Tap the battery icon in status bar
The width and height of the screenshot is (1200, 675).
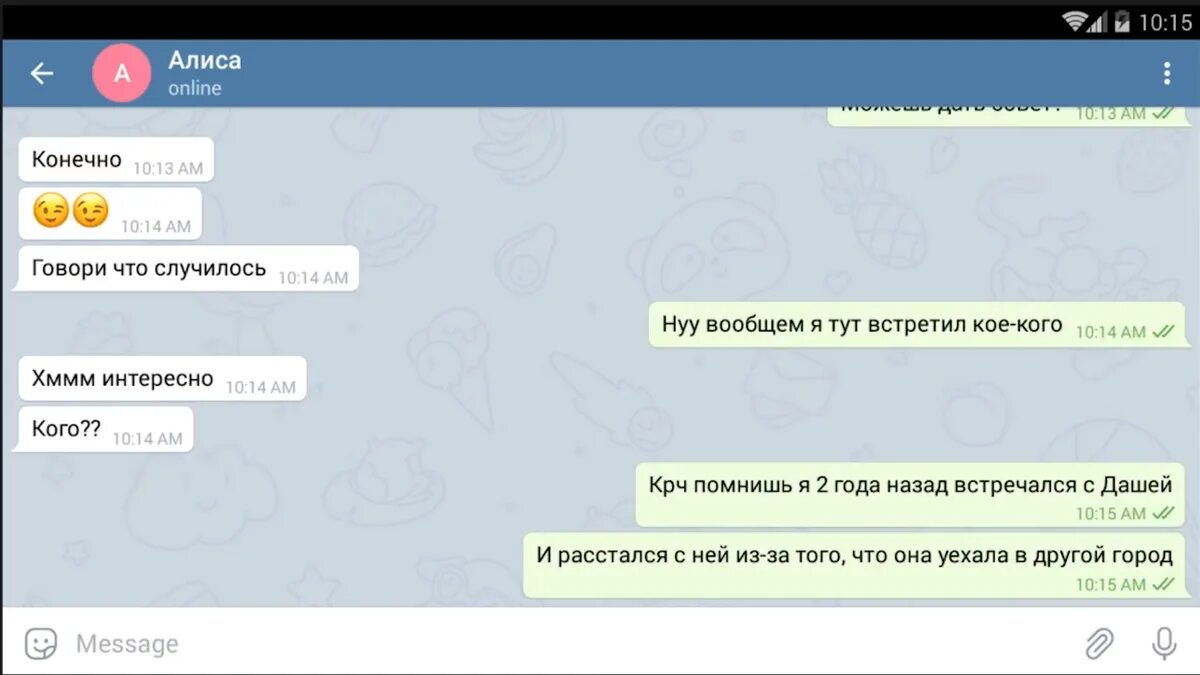coord(1122,21)
